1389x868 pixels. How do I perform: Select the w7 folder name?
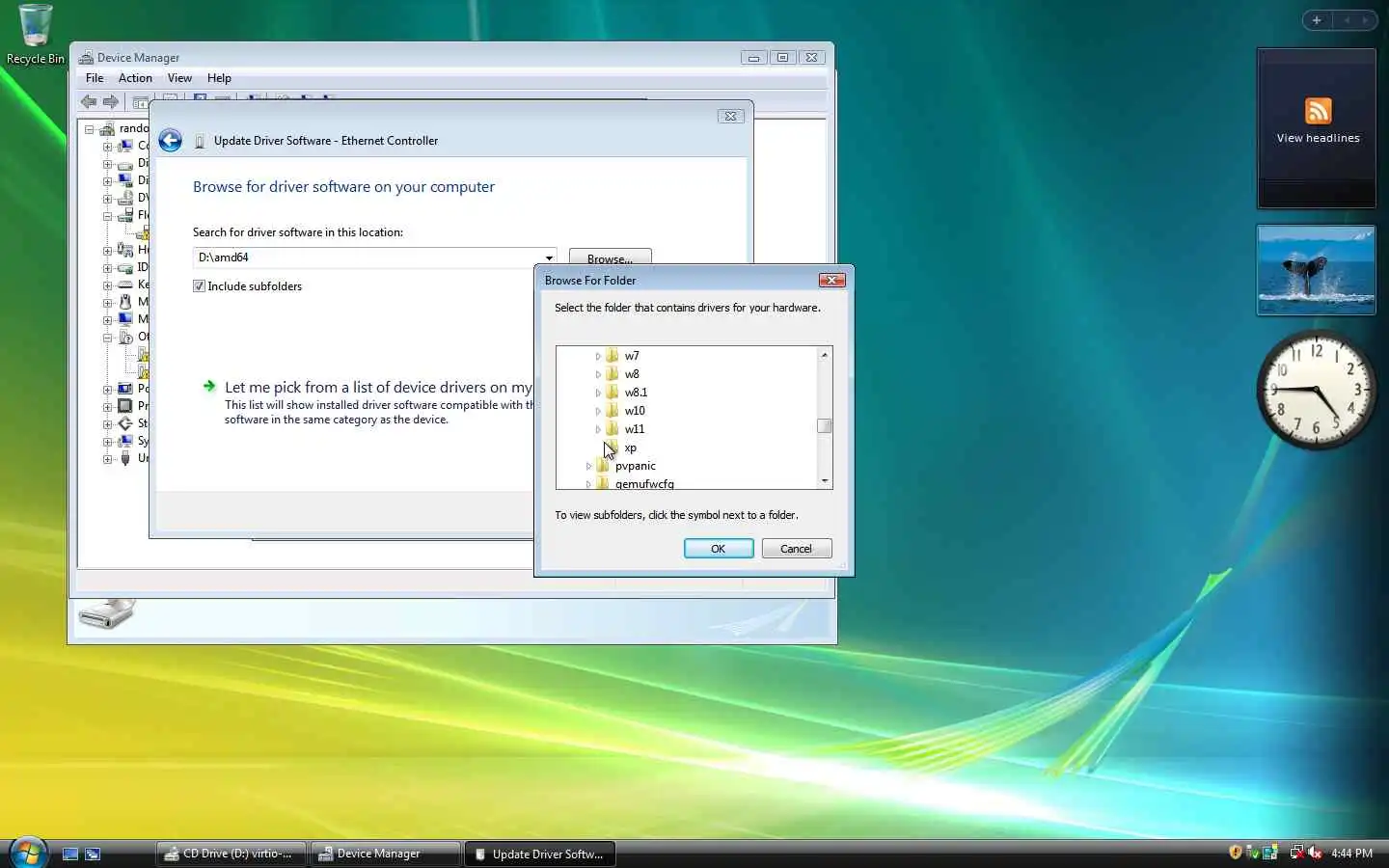632,356
